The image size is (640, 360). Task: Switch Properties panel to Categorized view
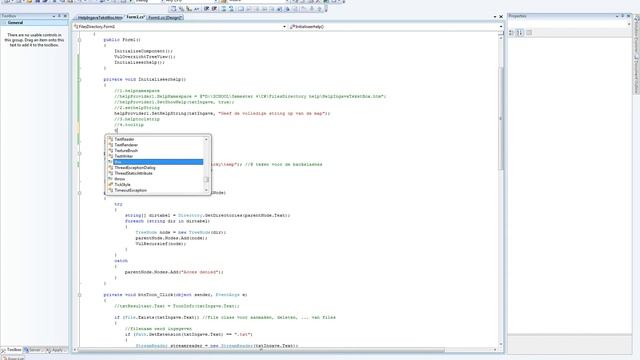pyautogui.click(x=511, y=33)
